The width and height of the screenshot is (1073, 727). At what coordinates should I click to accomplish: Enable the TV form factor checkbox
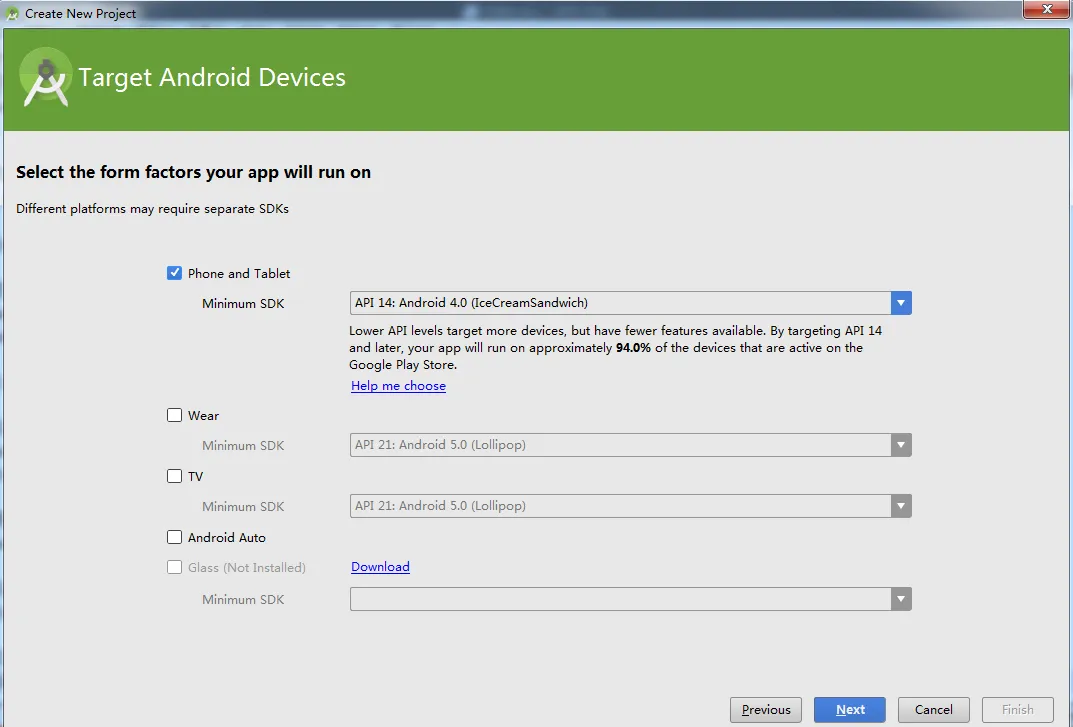[x=174, y=476]
